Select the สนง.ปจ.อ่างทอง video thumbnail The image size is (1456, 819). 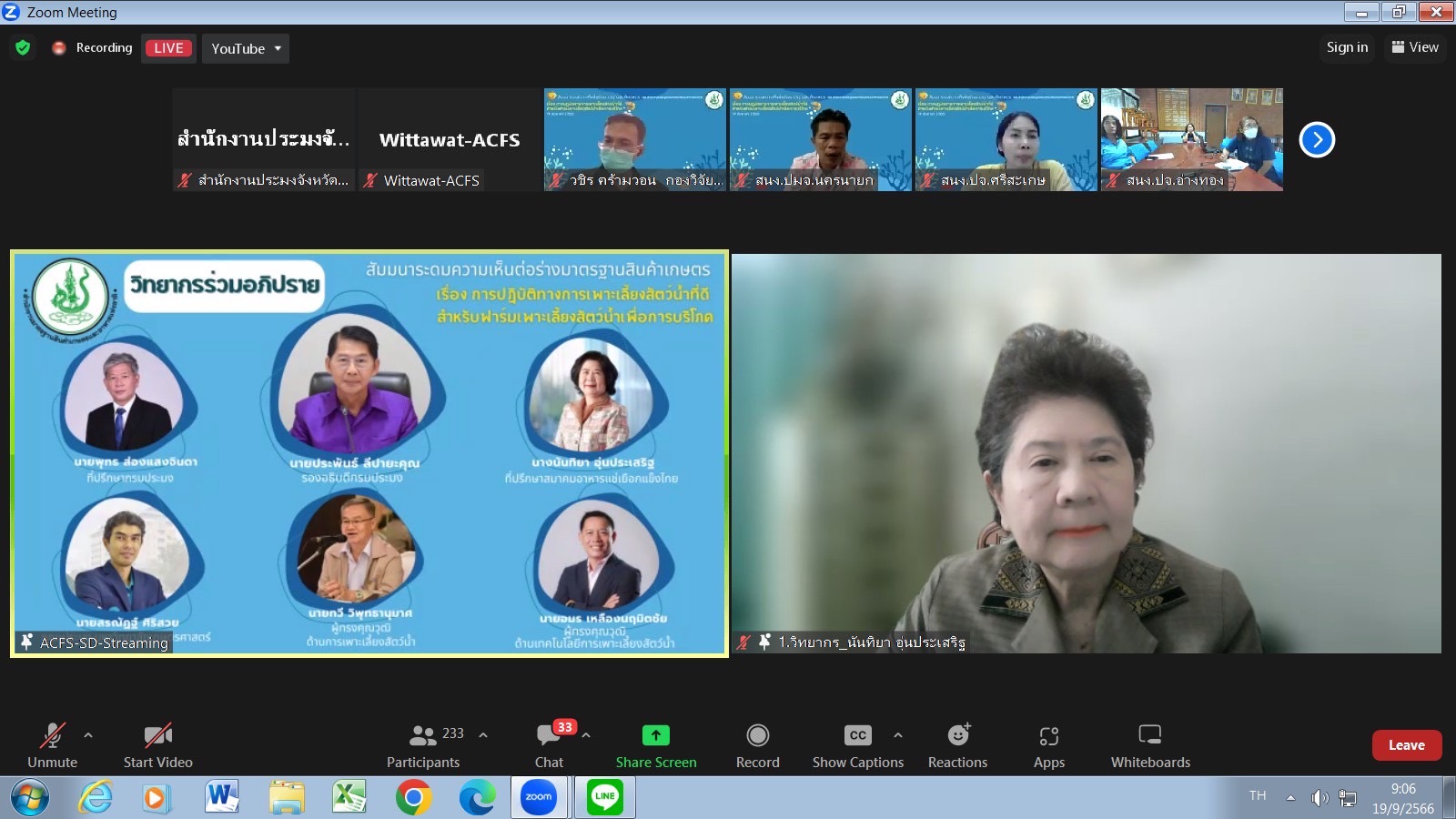click(x=1192, y=139)
